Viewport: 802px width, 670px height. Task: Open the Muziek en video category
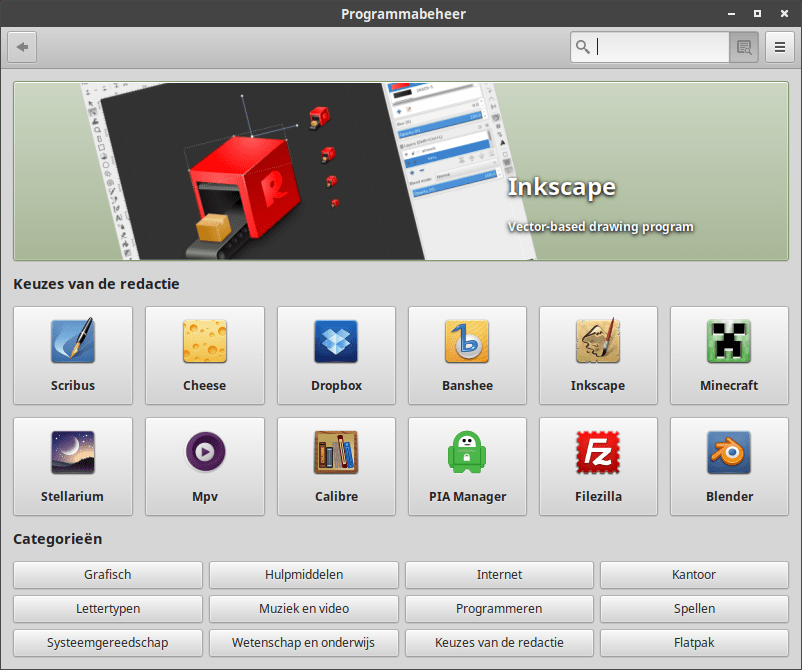(x=304, y=609)
